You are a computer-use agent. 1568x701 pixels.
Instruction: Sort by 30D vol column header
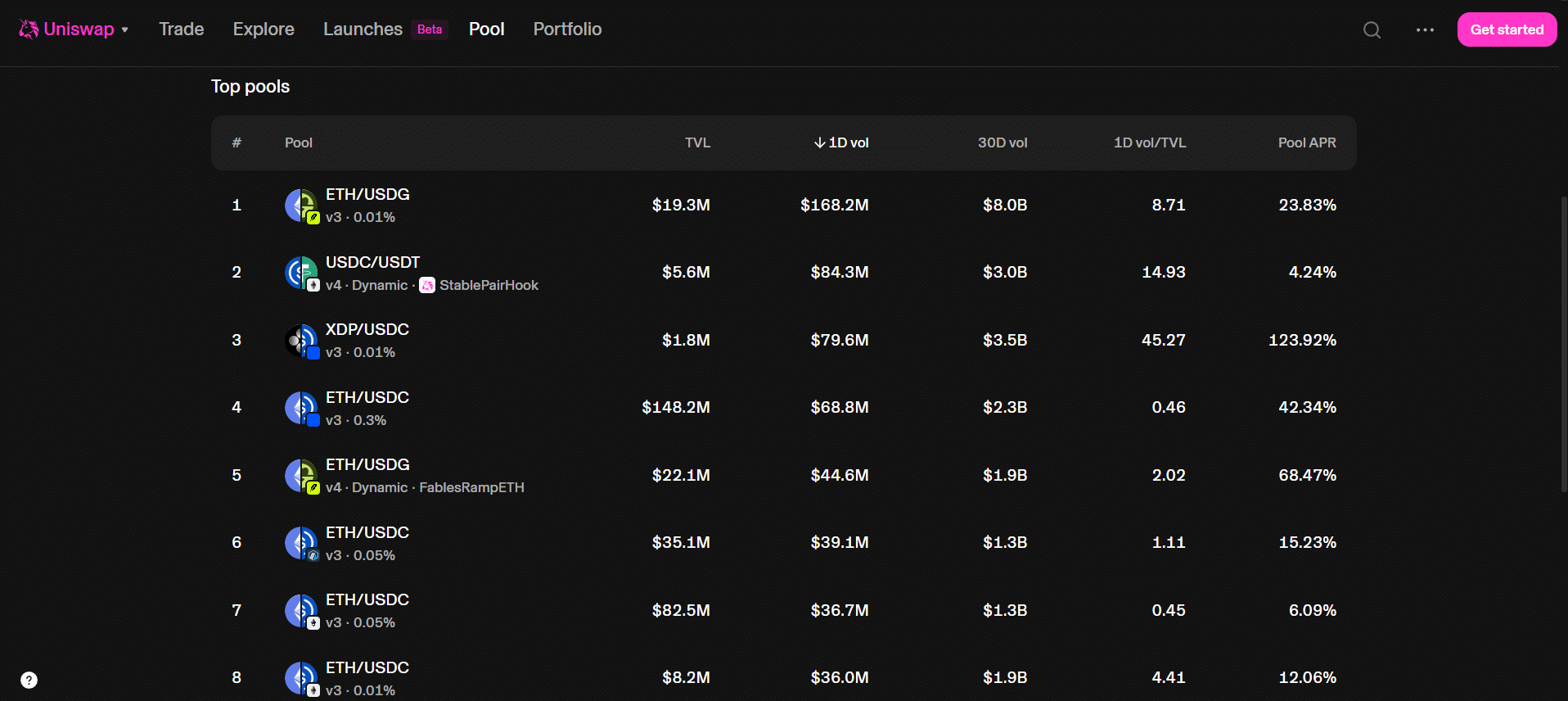click(1003, 142)
